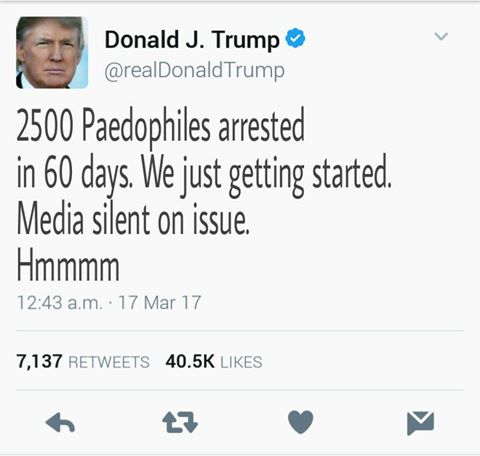Click the 'Media silent on issue.' line

(133, 219)
